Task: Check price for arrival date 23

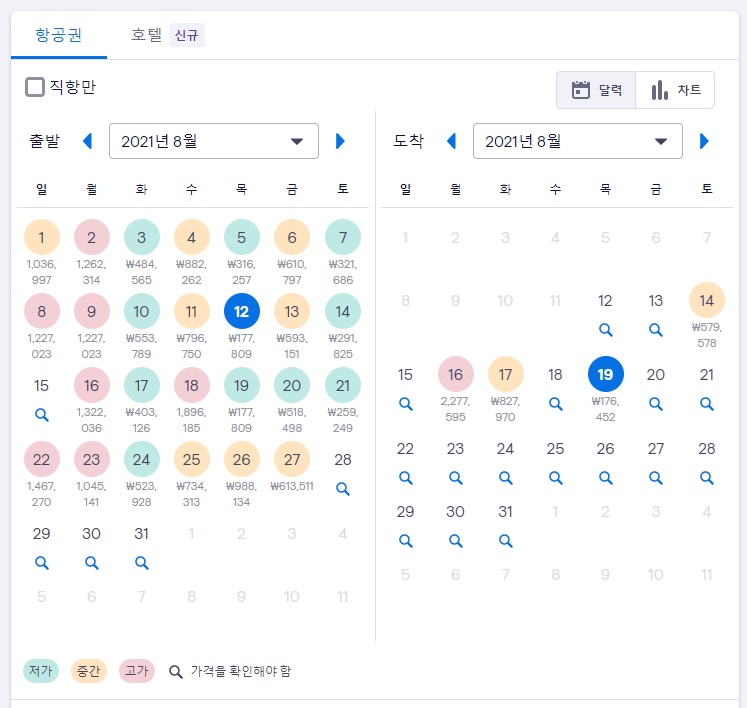Action: [455, 478]
